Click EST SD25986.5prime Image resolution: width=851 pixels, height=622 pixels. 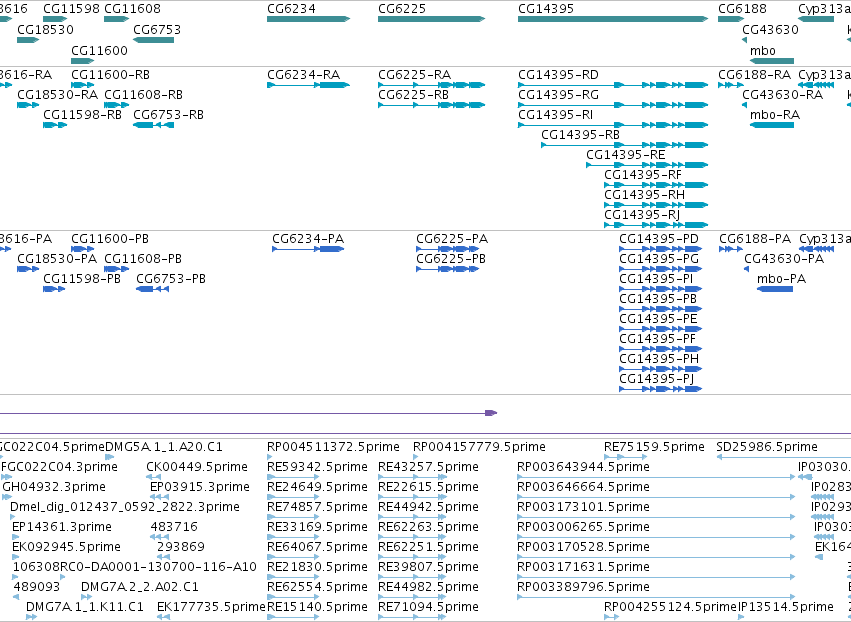coord(784,457)
